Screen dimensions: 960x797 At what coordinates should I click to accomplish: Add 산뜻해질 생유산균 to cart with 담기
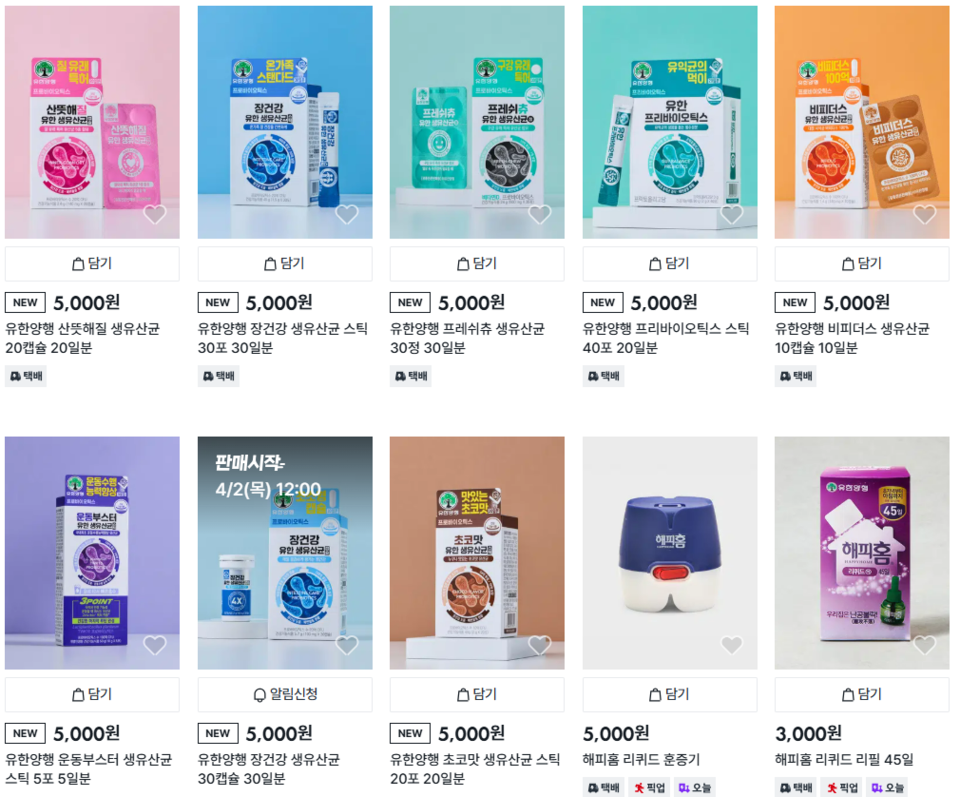click(92, 264)
